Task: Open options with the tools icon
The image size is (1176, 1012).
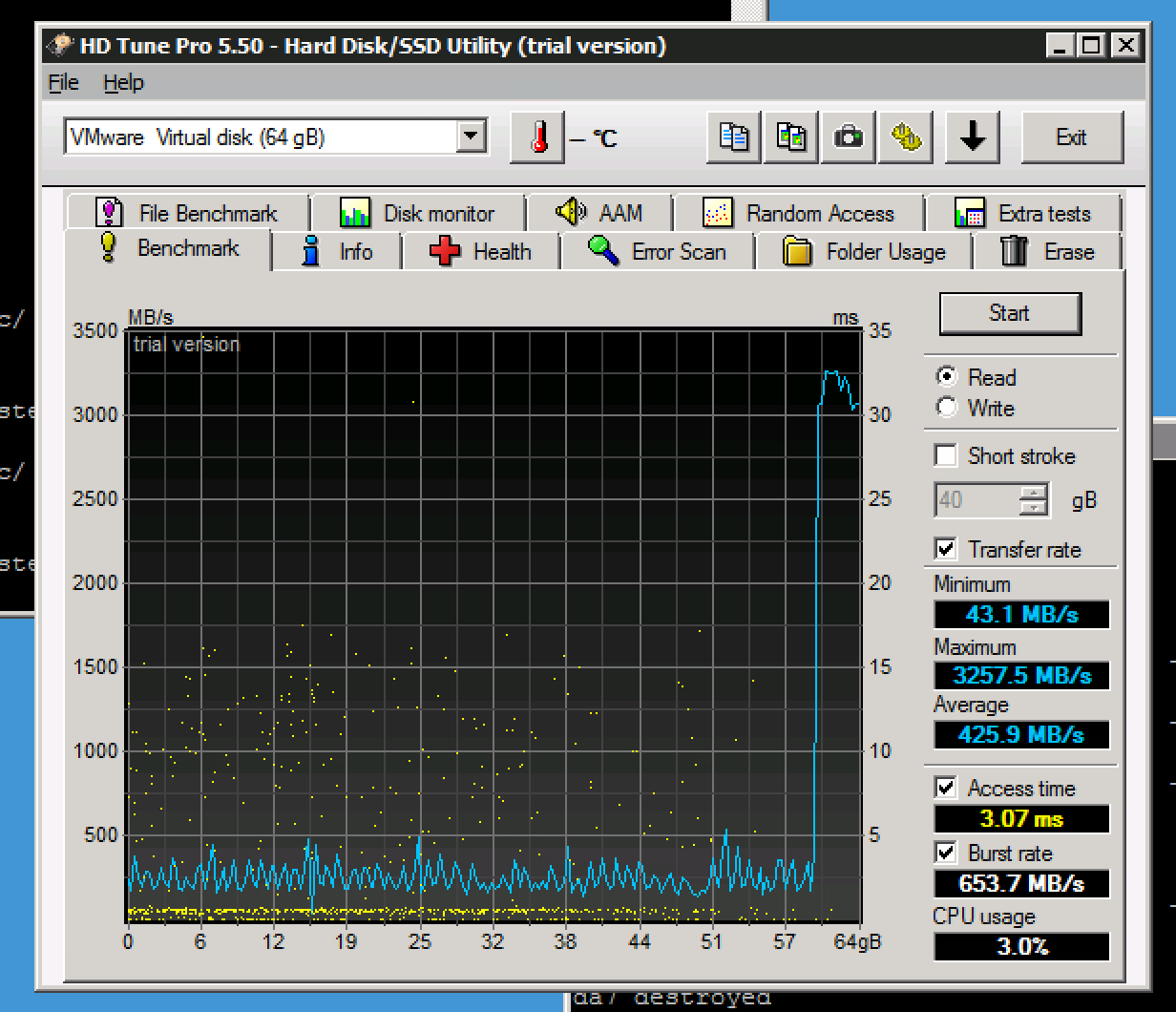Action: [905, 137]
